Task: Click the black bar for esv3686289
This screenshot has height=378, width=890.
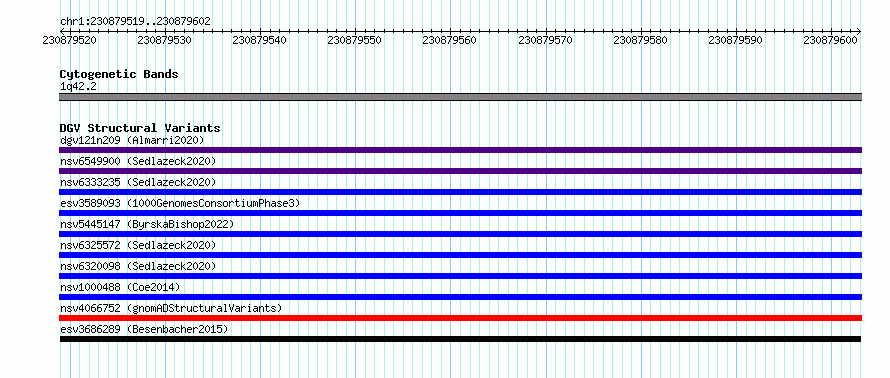Action: [x=460, y=339]
